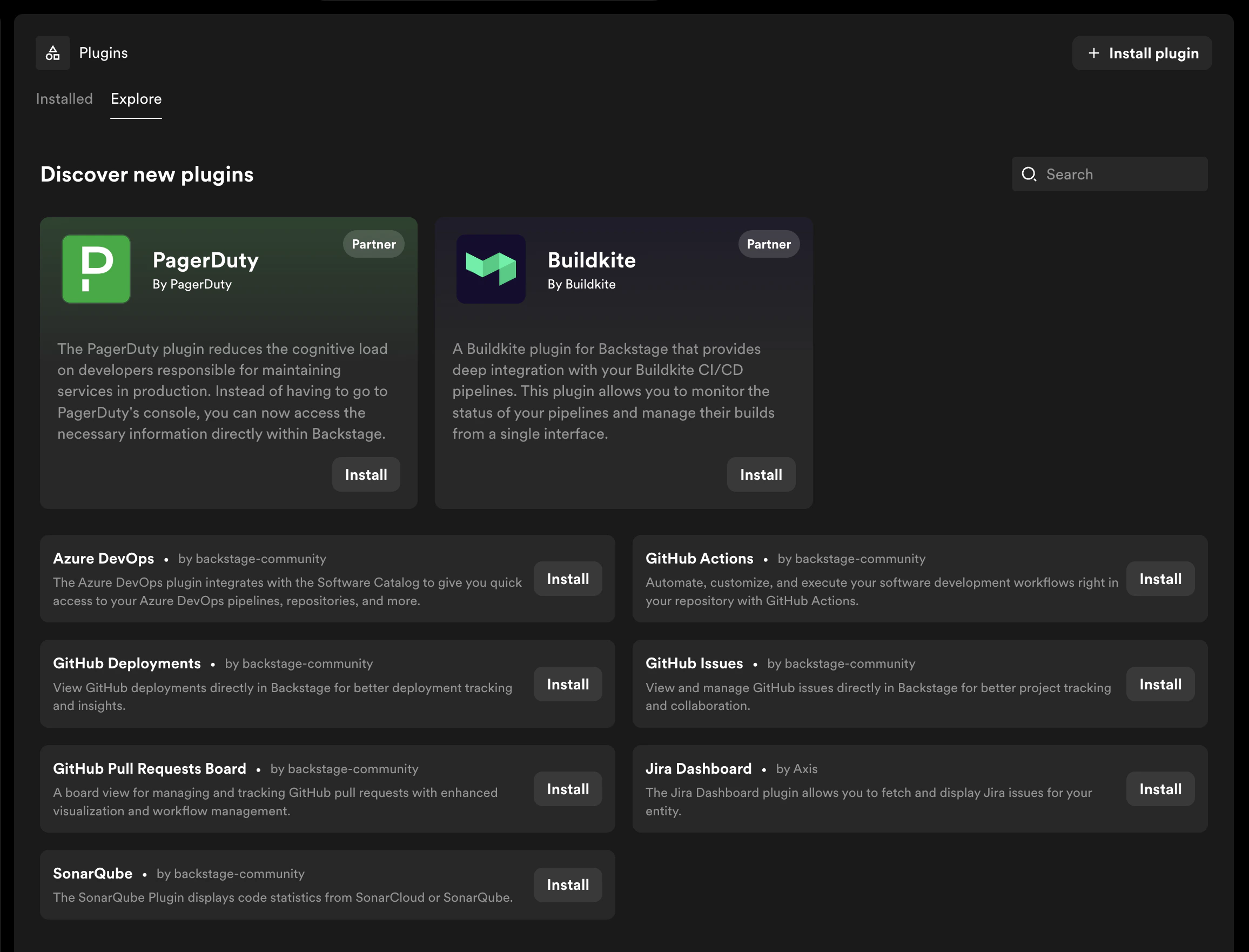Install the SonarQube plugin
The image size is (1249, 952).
point(568,884)
